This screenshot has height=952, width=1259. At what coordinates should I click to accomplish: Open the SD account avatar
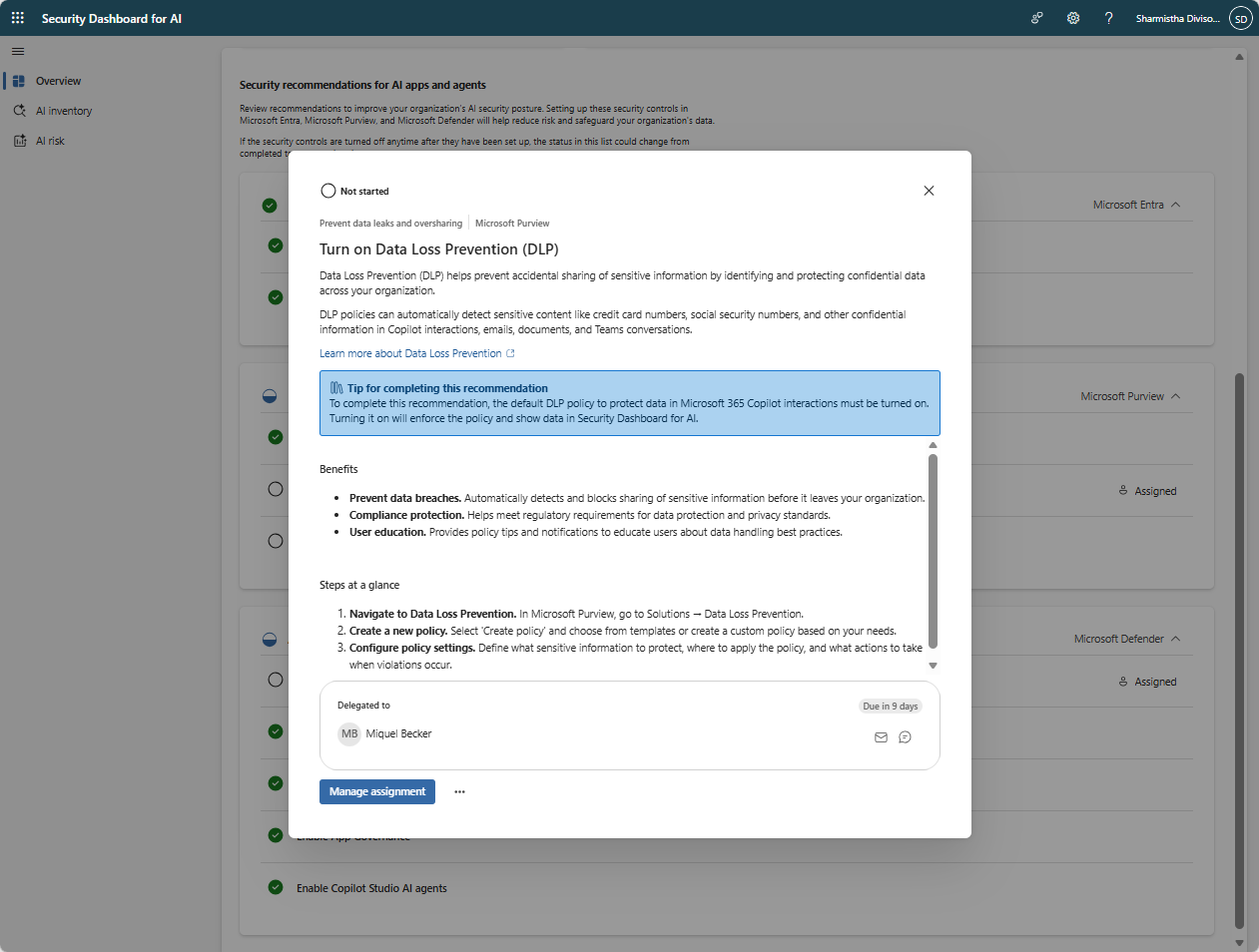pos(1241,18)
